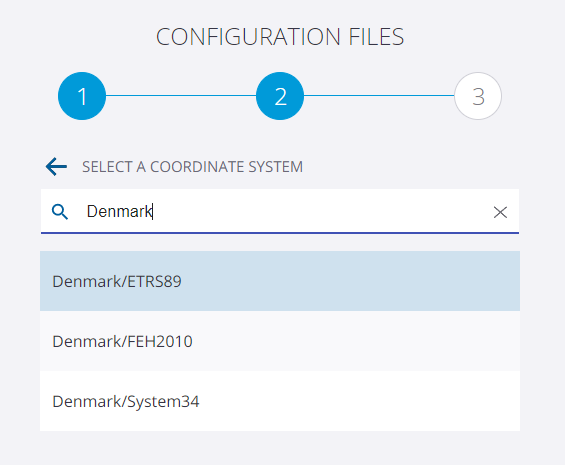Place cursor in the typed Denmark text

tap(119, 211)
